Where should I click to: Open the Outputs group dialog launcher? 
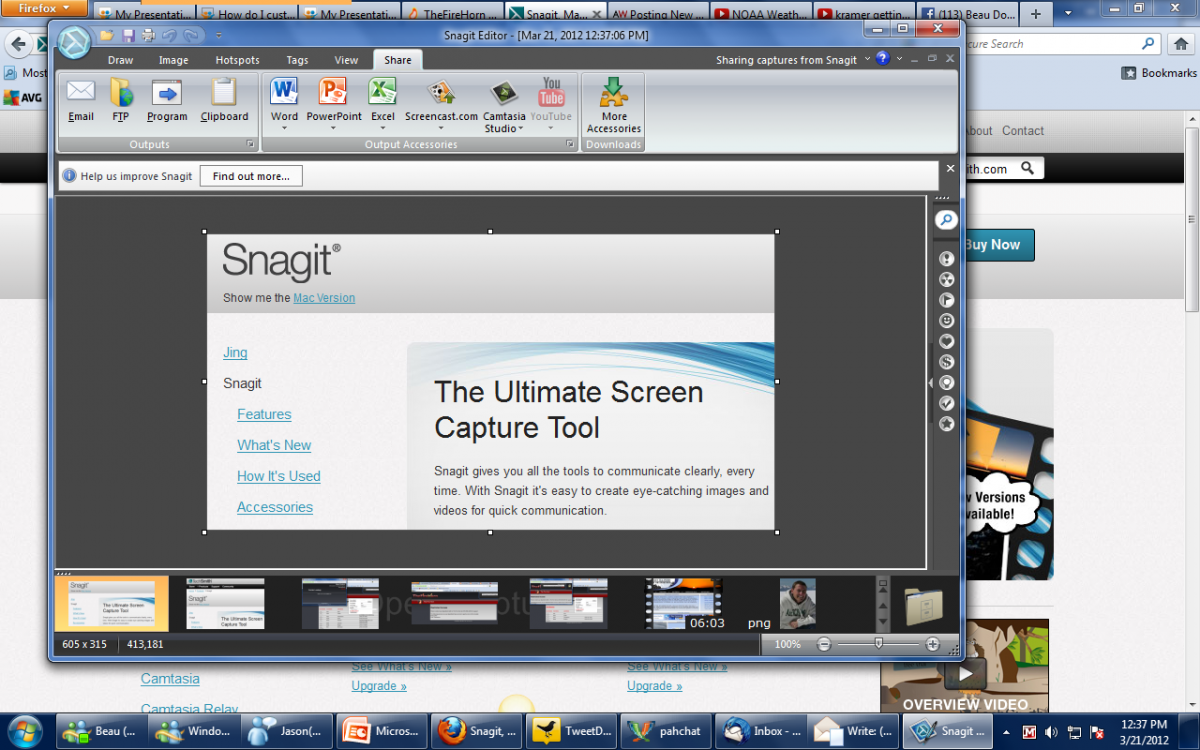point(250,145)
